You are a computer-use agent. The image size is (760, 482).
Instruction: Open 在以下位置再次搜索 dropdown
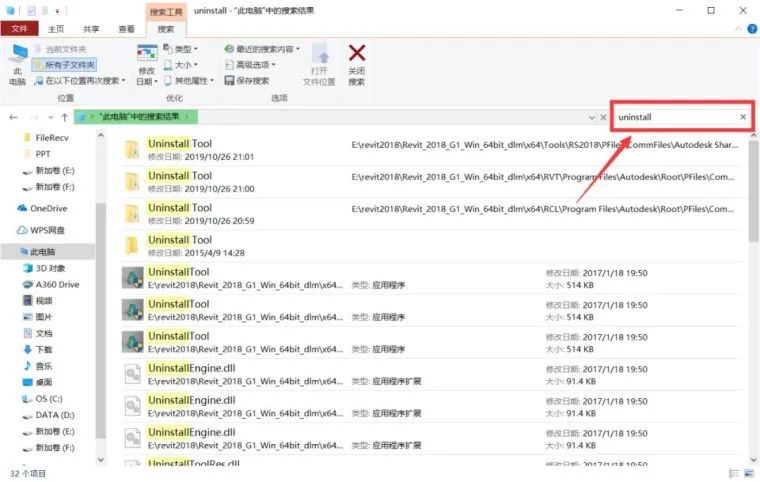coord(80,80)
